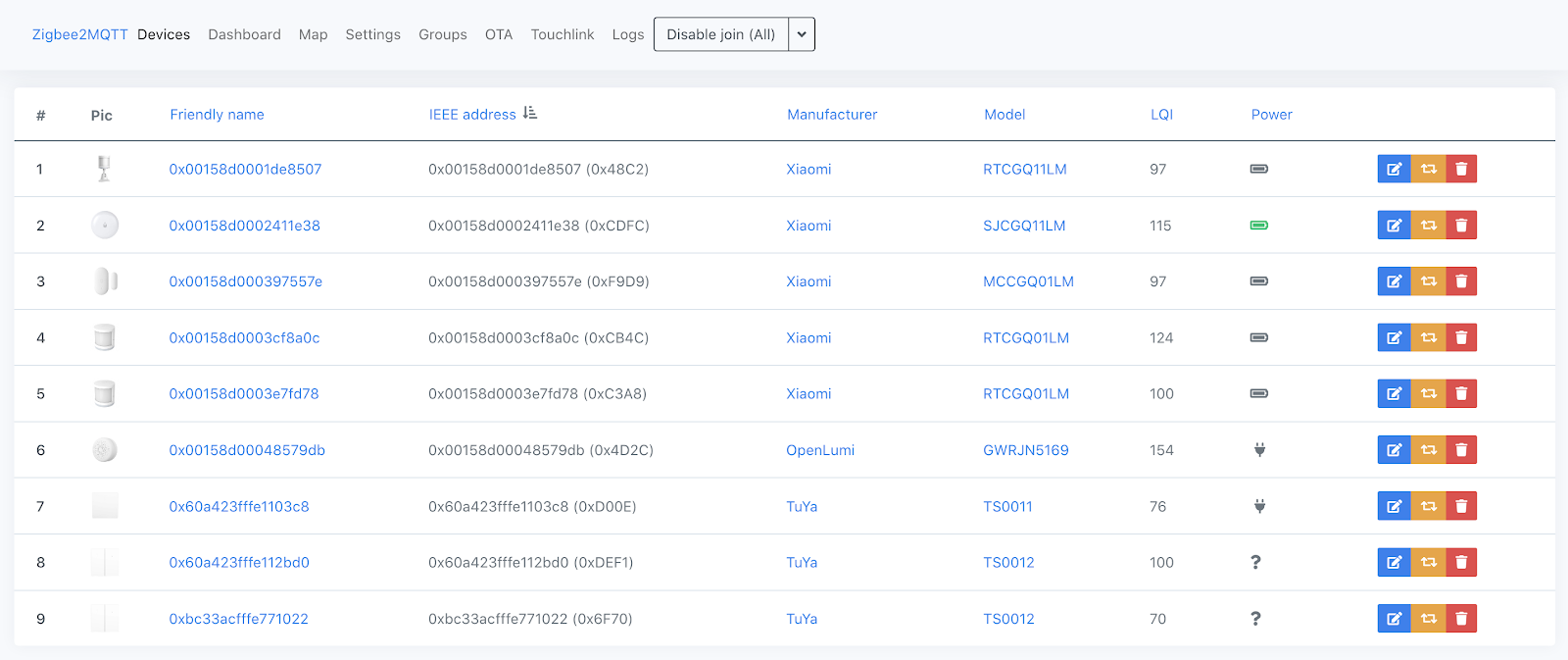Sort devices by the LQI column
The image size is (1568, 660).
pyautogui.click(x=1161, y=115)
